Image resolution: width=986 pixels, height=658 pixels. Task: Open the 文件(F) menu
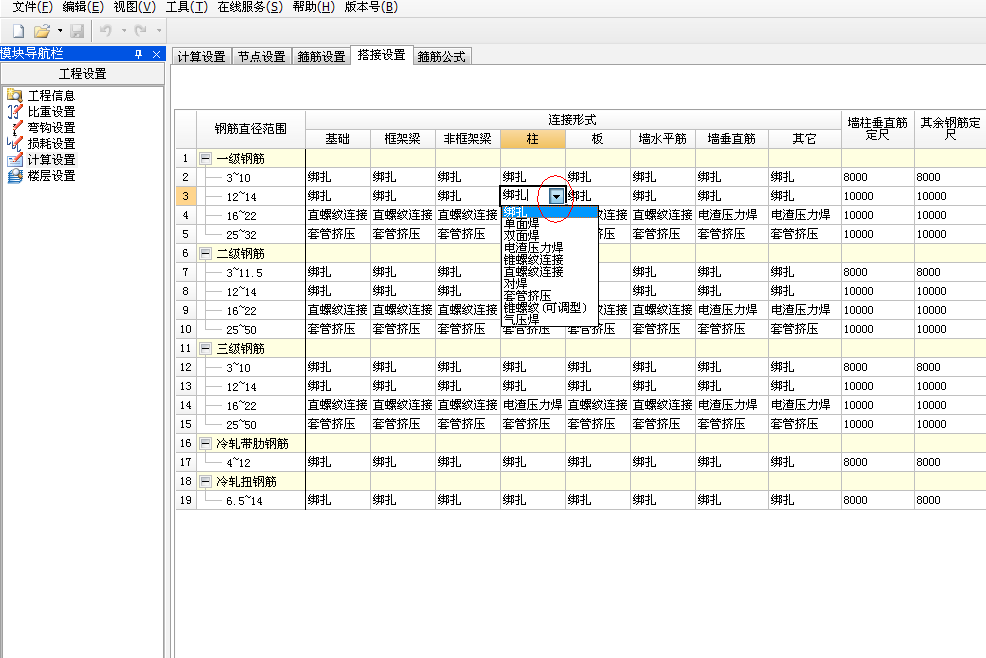coord(33,7)
